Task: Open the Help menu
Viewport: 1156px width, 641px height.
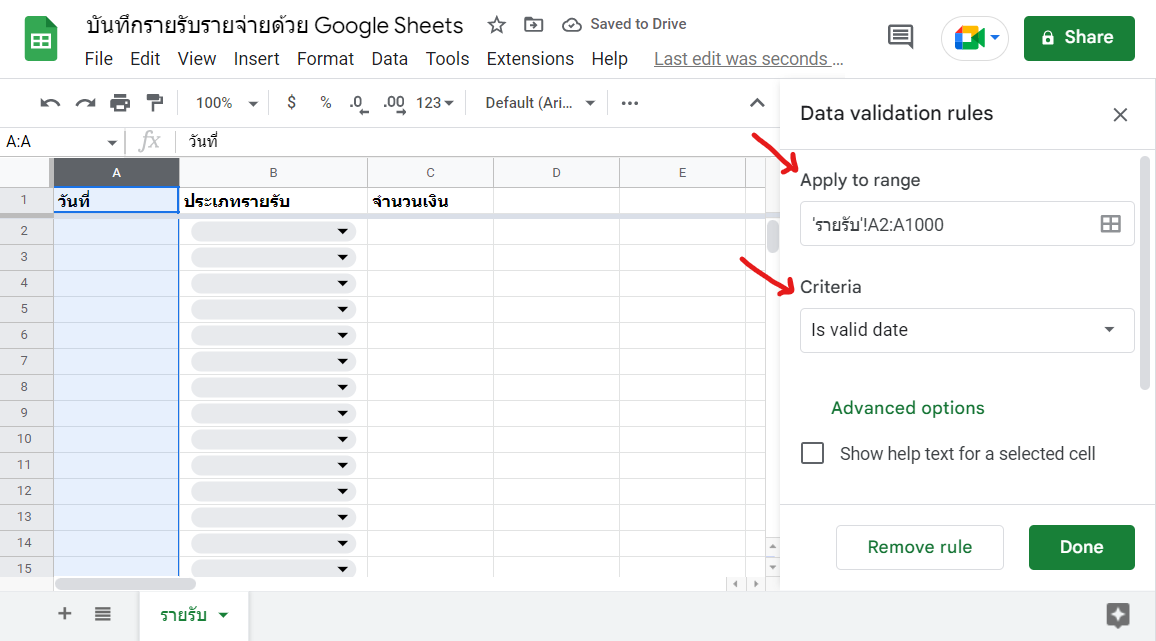Action: pyautogui.click(x=610, y=59)
